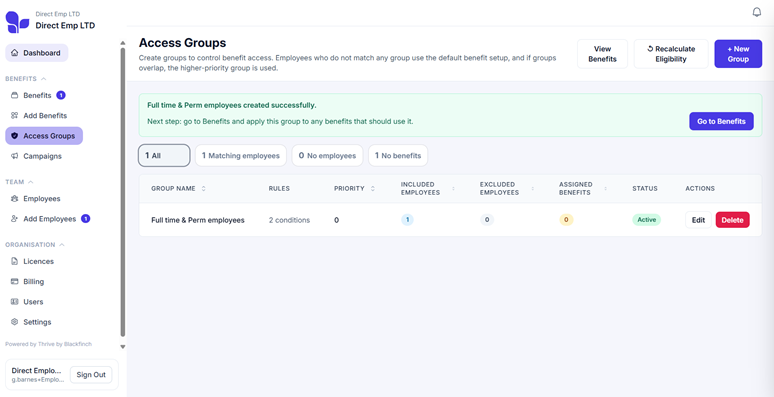Click the '2 conditions' rules cell
The width and height of the screenshot is (774, 397).
(x=289, y=220)
